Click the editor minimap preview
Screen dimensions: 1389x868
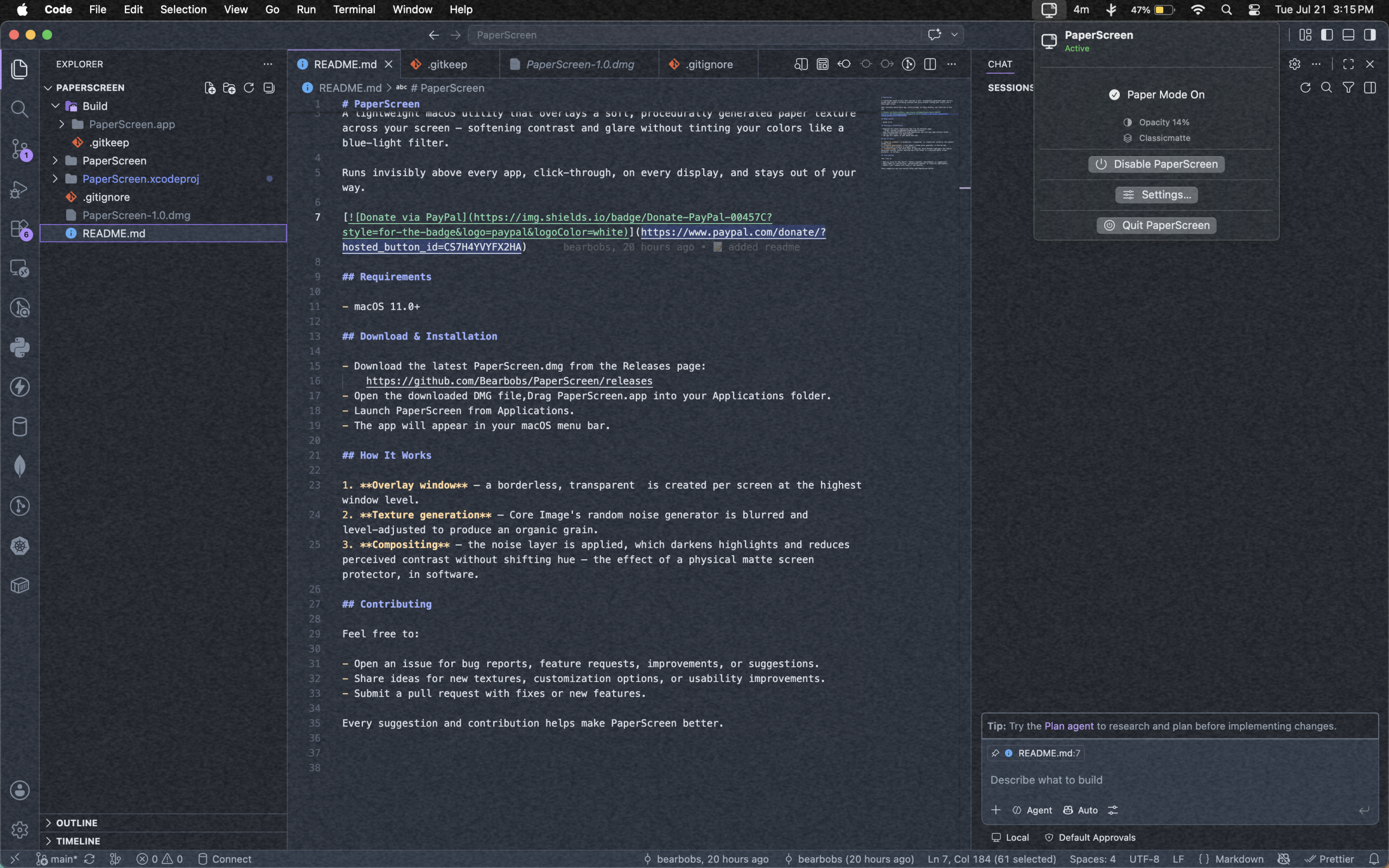920,133
